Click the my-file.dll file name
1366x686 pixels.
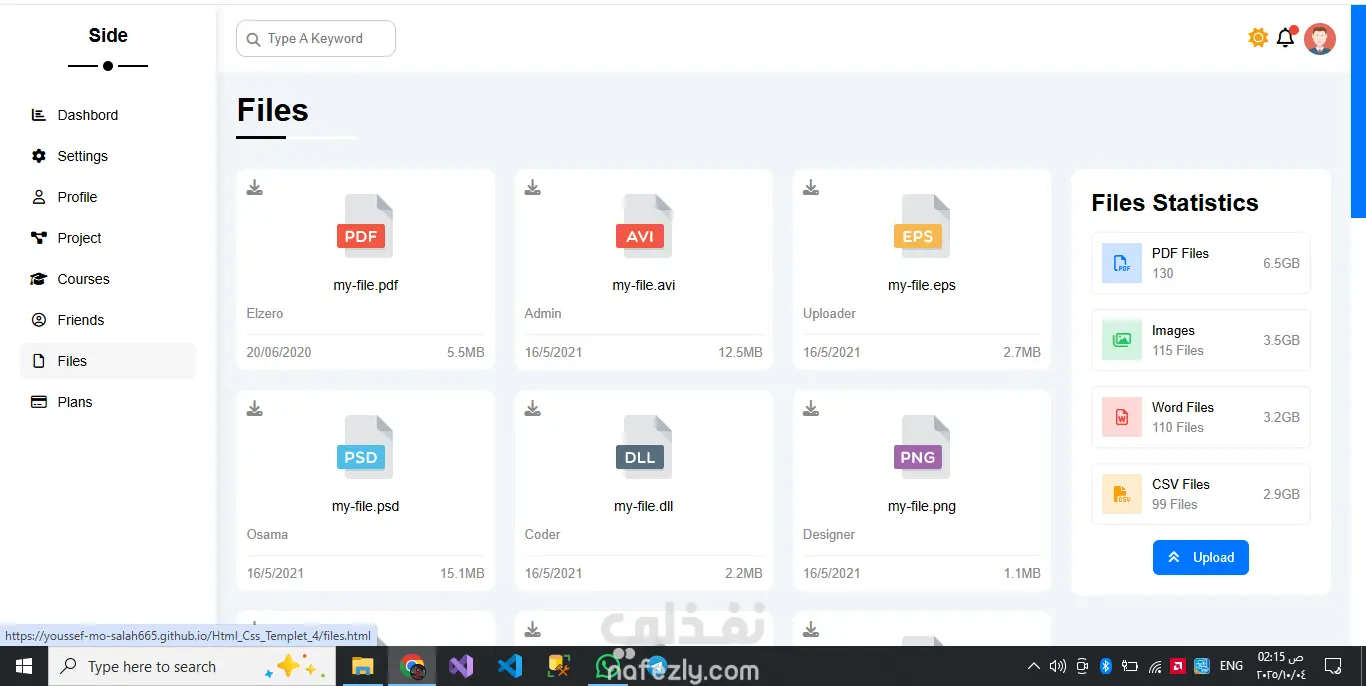click(x=644, y=506)
